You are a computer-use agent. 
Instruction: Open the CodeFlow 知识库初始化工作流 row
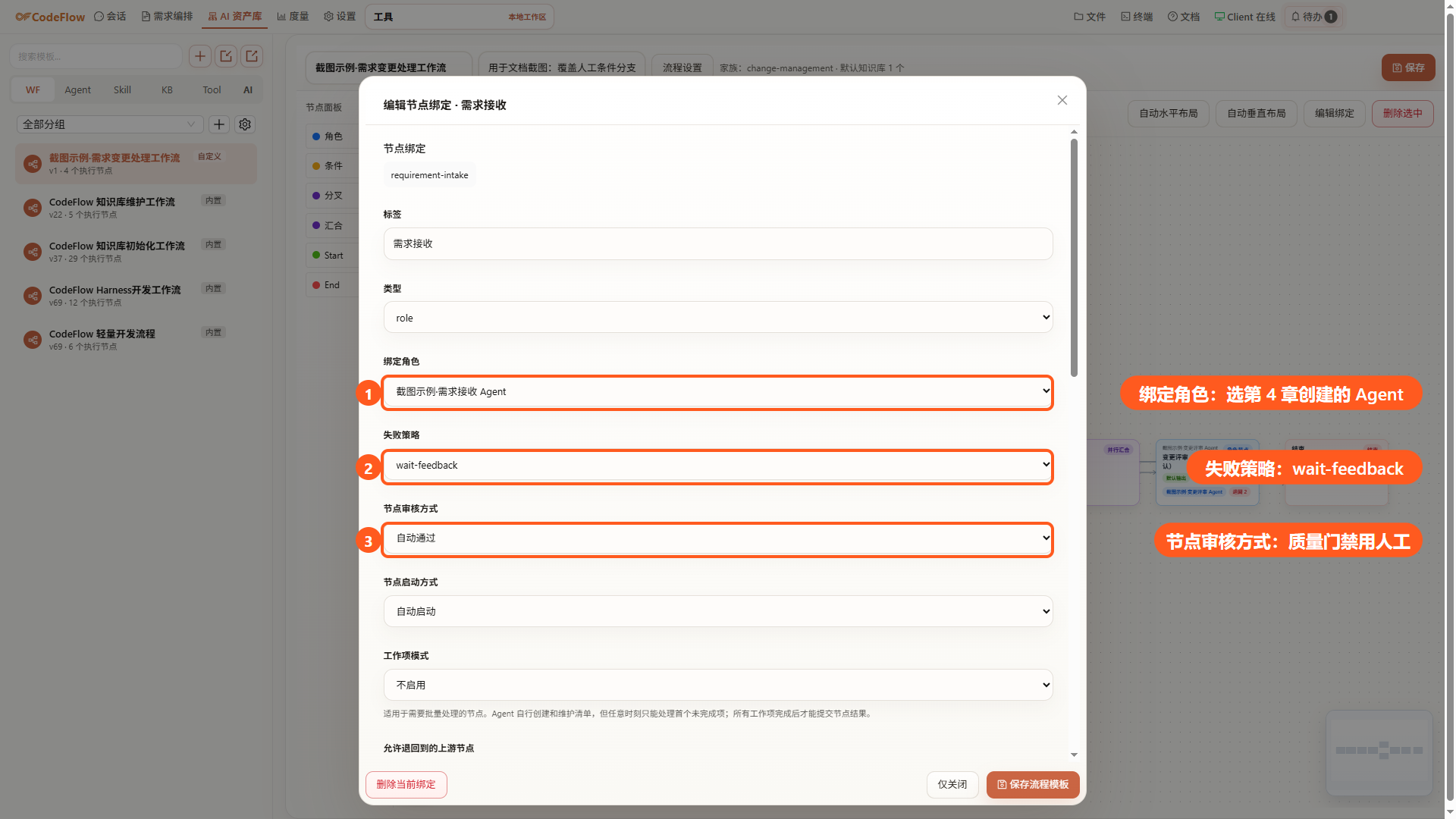click(x=136, y=252)
